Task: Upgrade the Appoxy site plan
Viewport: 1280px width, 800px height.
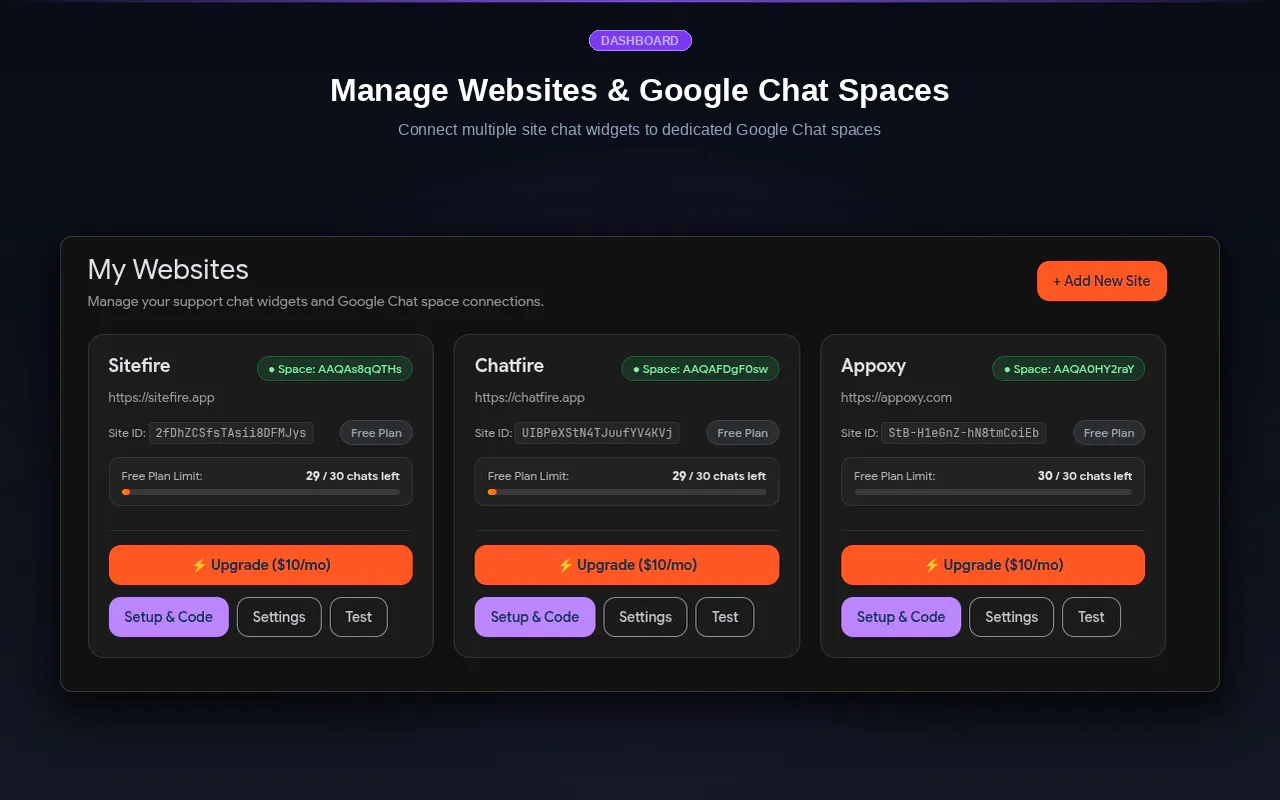Action: [993, 565]
